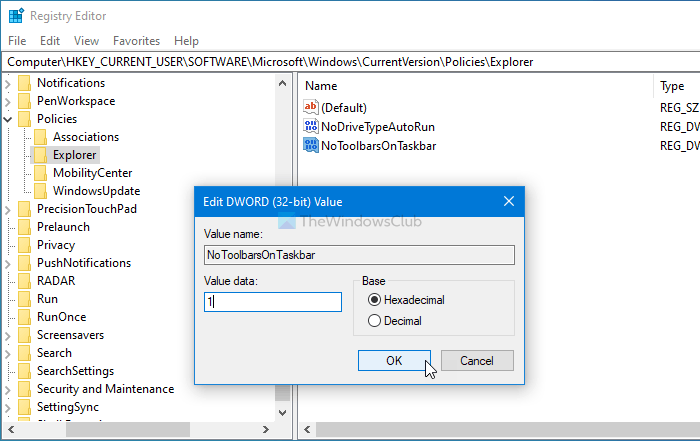Image resolution: width=700 pixels, height=441 pixels.
Task: Click the tree pane horizontal scrollbar thumb
Action: [128, 429]
